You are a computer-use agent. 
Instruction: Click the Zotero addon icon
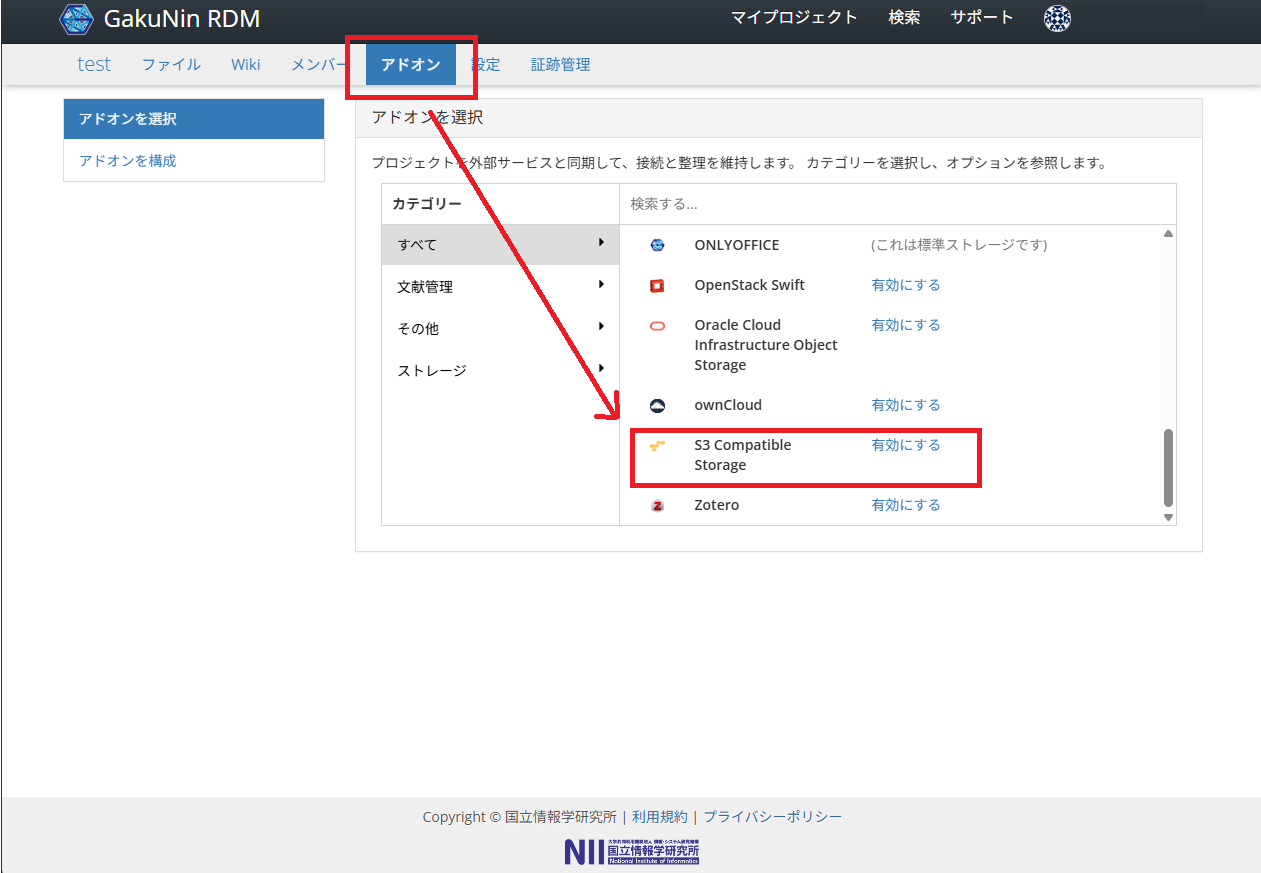(x=657, y=506)
